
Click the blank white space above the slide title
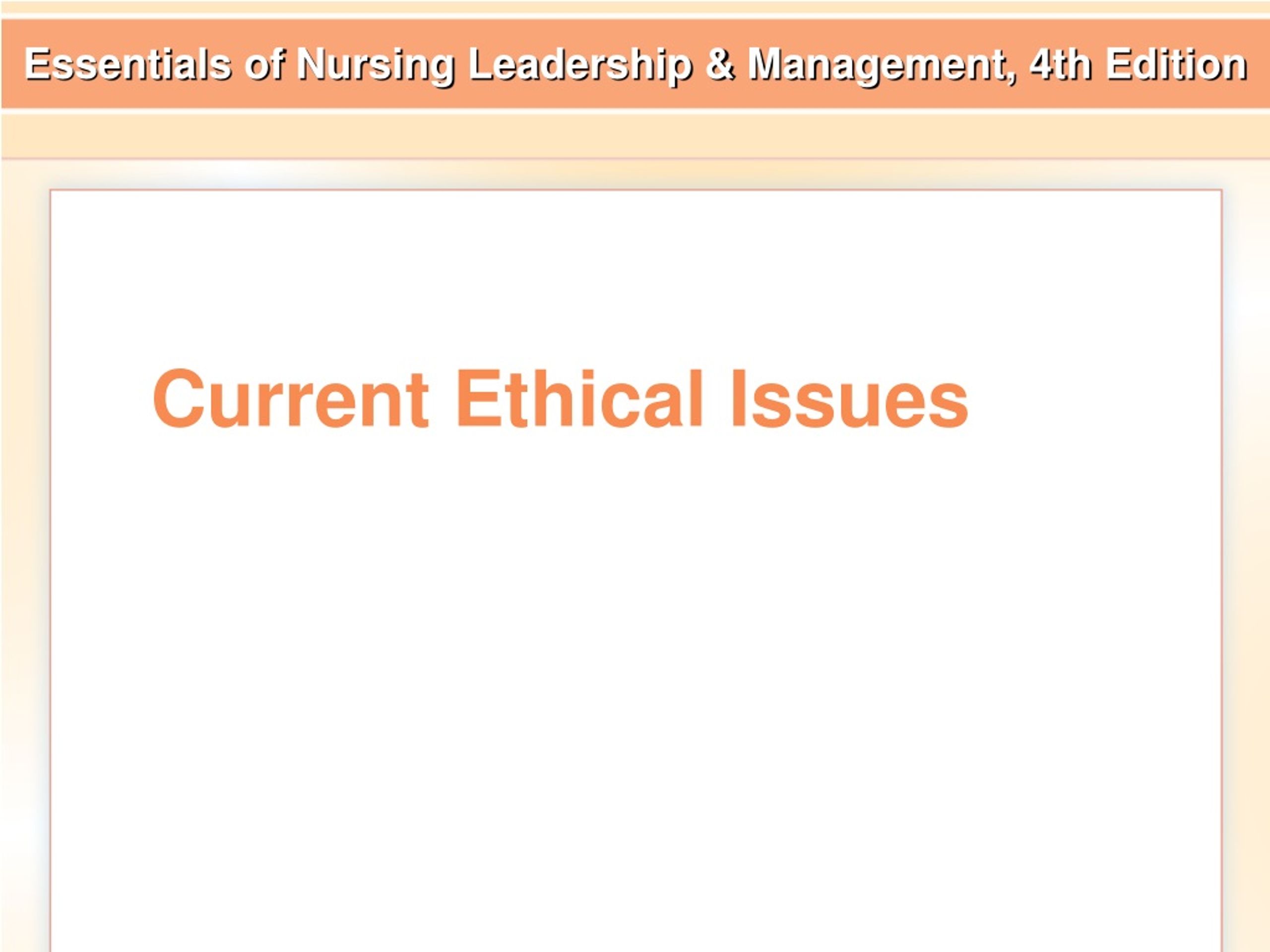635,276
